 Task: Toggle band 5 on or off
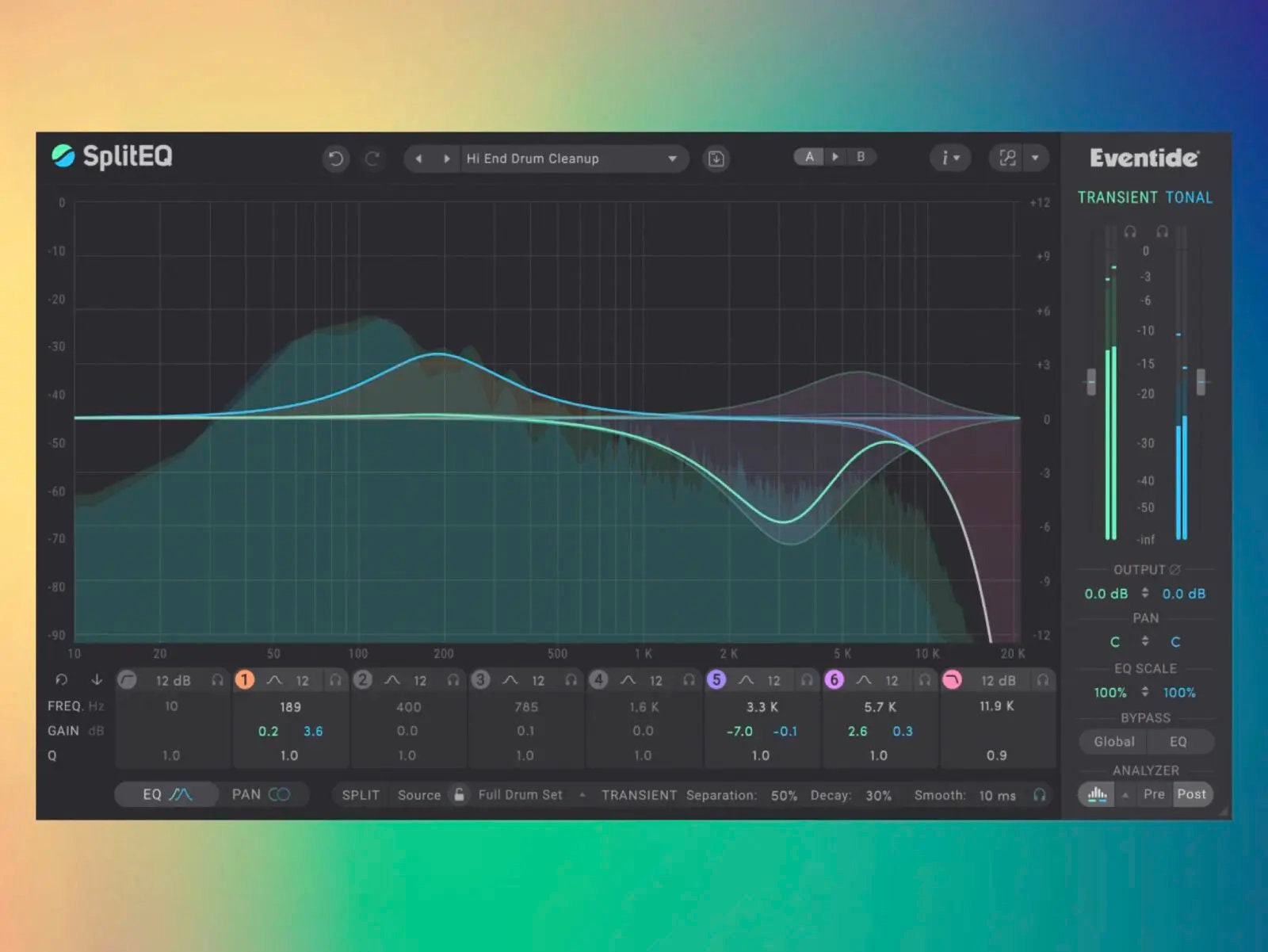point(716,680)
